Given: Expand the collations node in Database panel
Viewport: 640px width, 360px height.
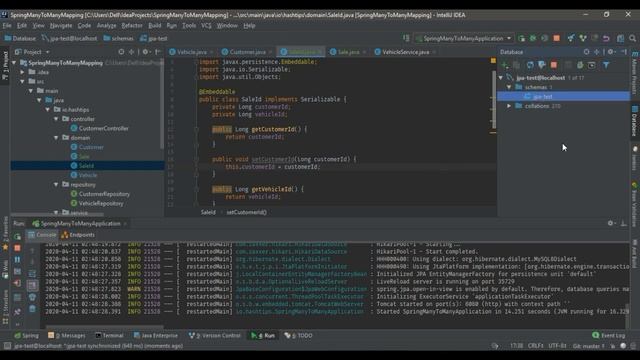Looking at the screenshot, I should click(x=509, y=106).
